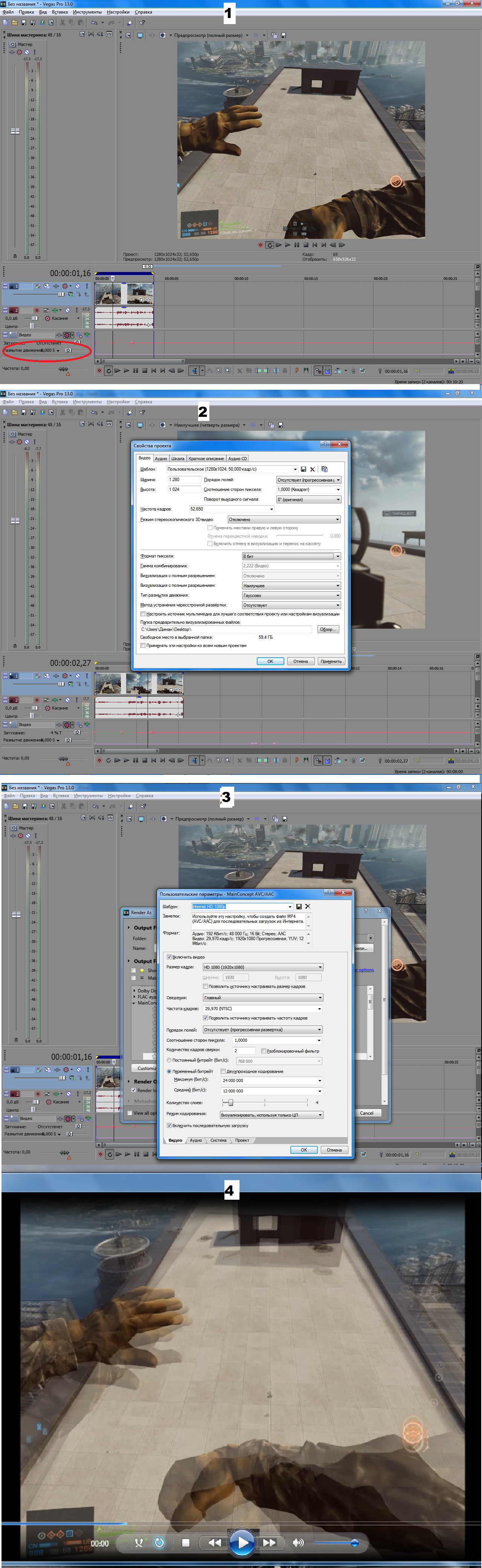Skip to next item in media player
The image size is (482, 1568).
point(269,1542)
